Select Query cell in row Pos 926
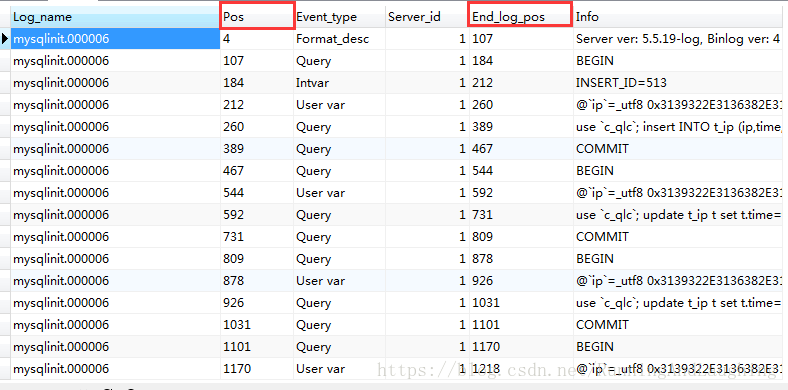 pos(339,303)
